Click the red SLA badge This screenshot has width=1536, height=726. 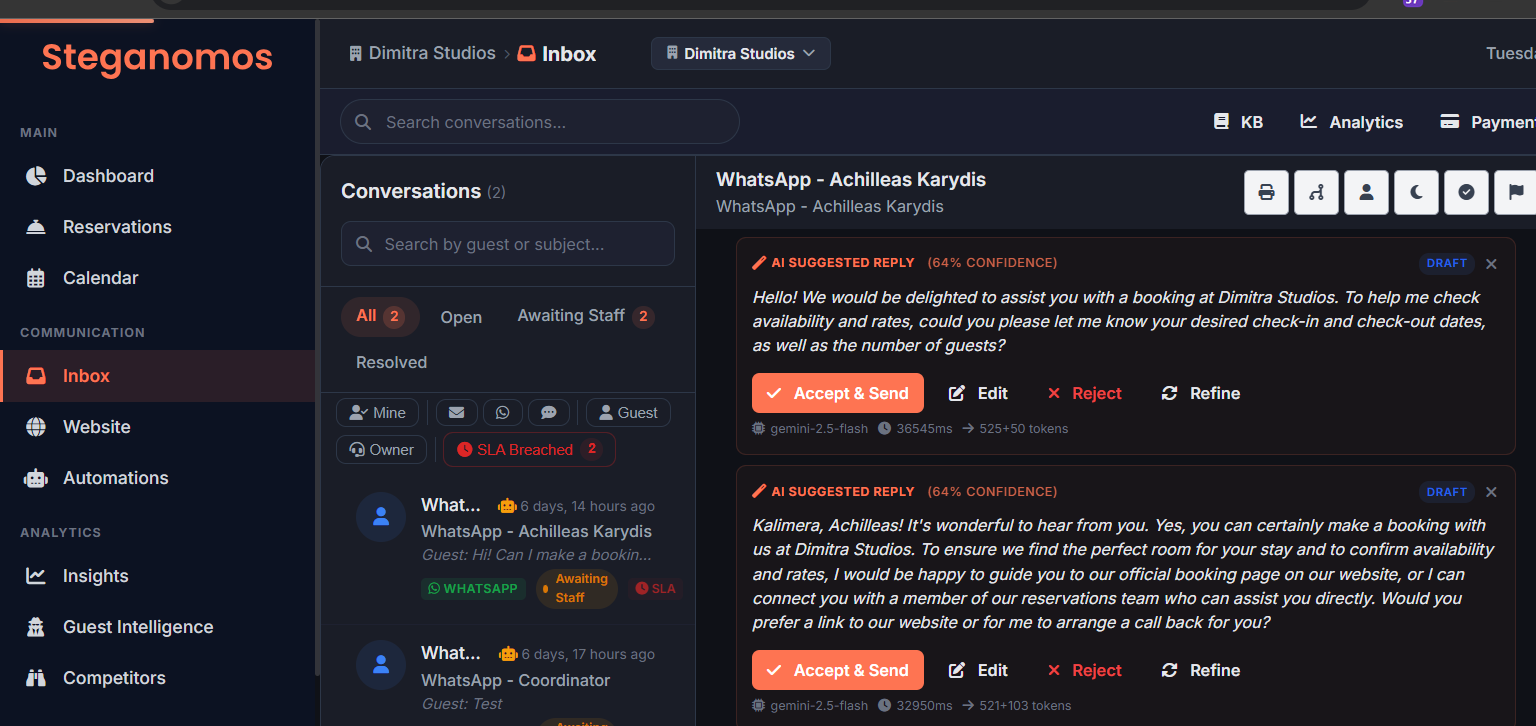pyautogui.click(x=655, y=589)
